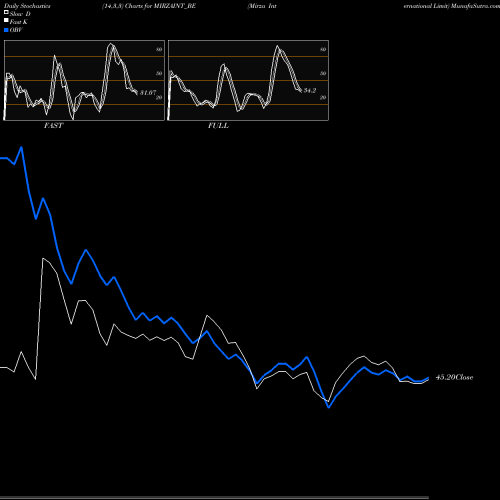
Task: Click the 31.07 value in FAST chart
Action: tap(148, 92)
